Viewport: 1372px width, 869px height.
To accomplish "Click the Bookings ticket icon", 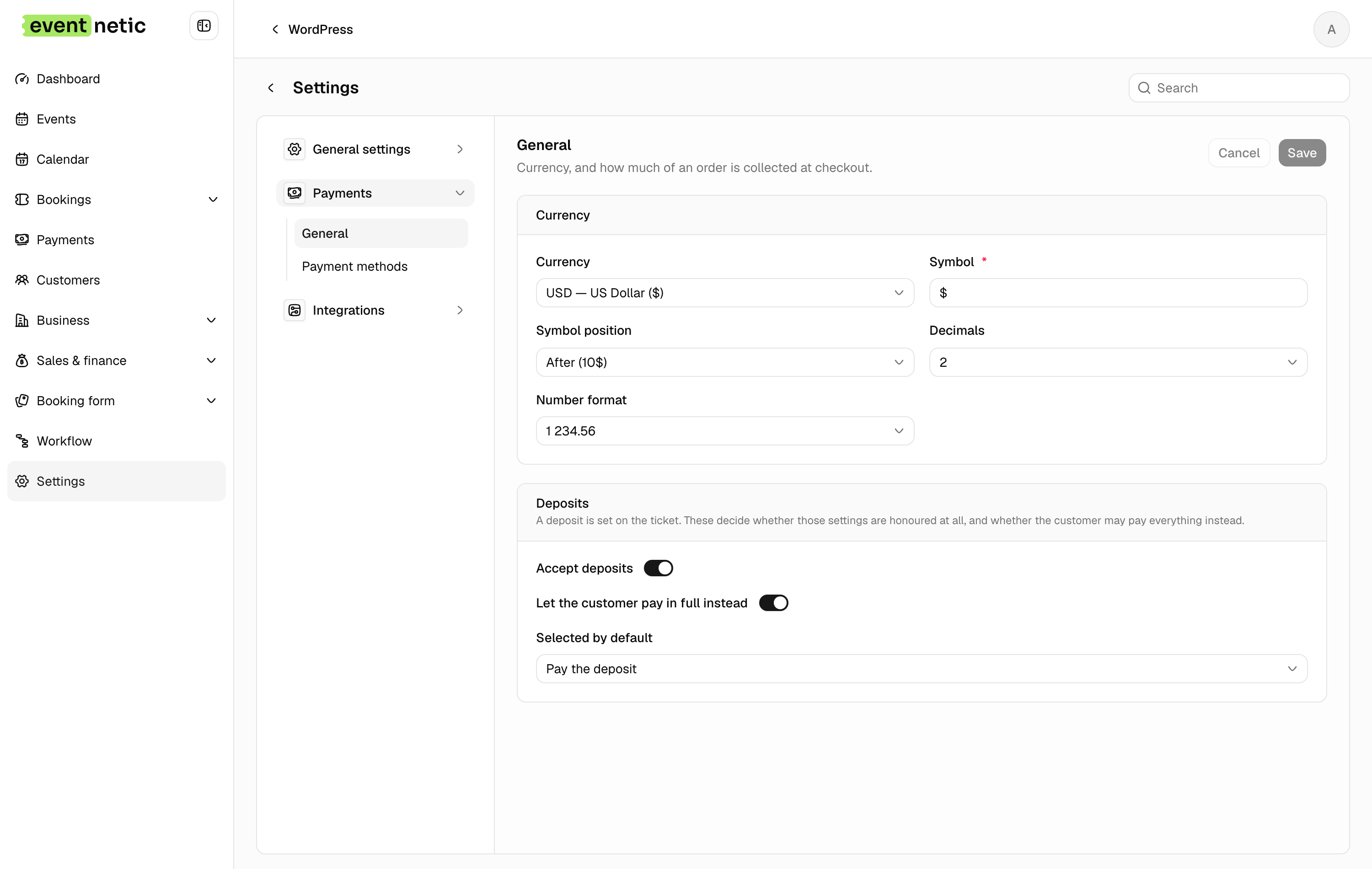I will tap(21, 199).
